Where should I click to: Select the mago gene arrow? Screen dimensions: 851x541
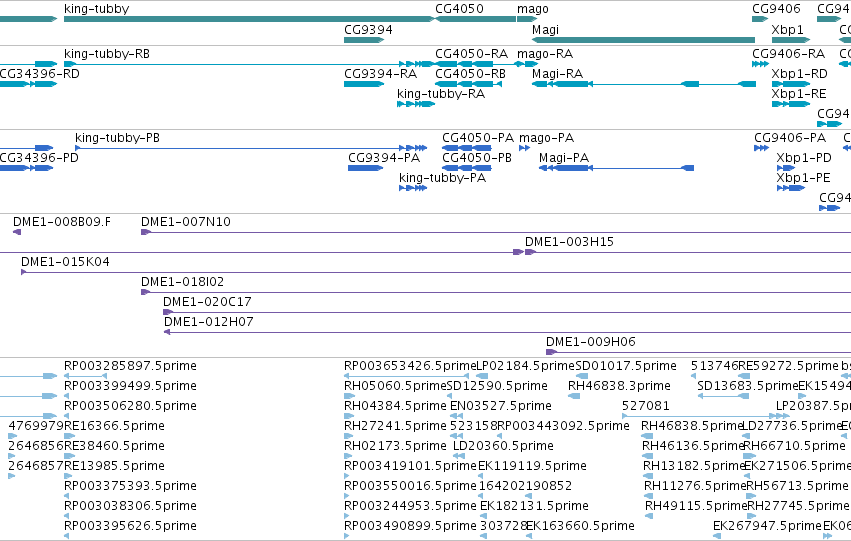point(527,19)
